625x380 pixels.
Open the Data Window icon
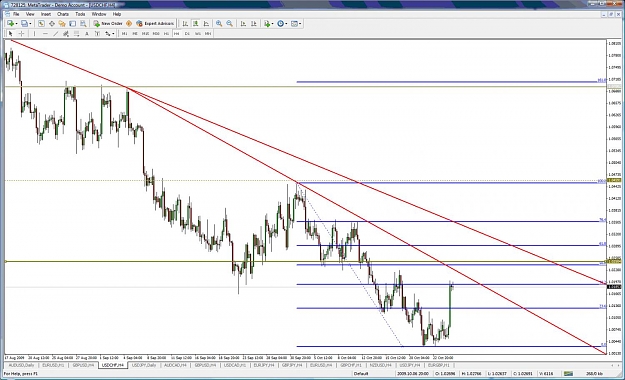[x=52, y=24]
